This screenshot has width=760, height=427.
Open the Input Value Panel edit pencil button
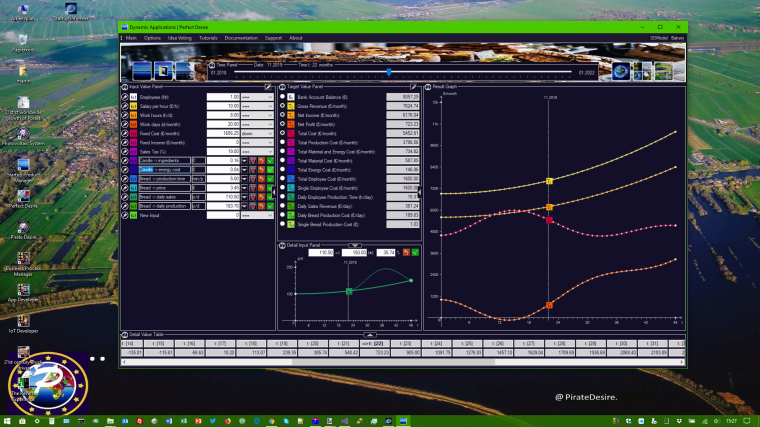[x=267, y=87]
